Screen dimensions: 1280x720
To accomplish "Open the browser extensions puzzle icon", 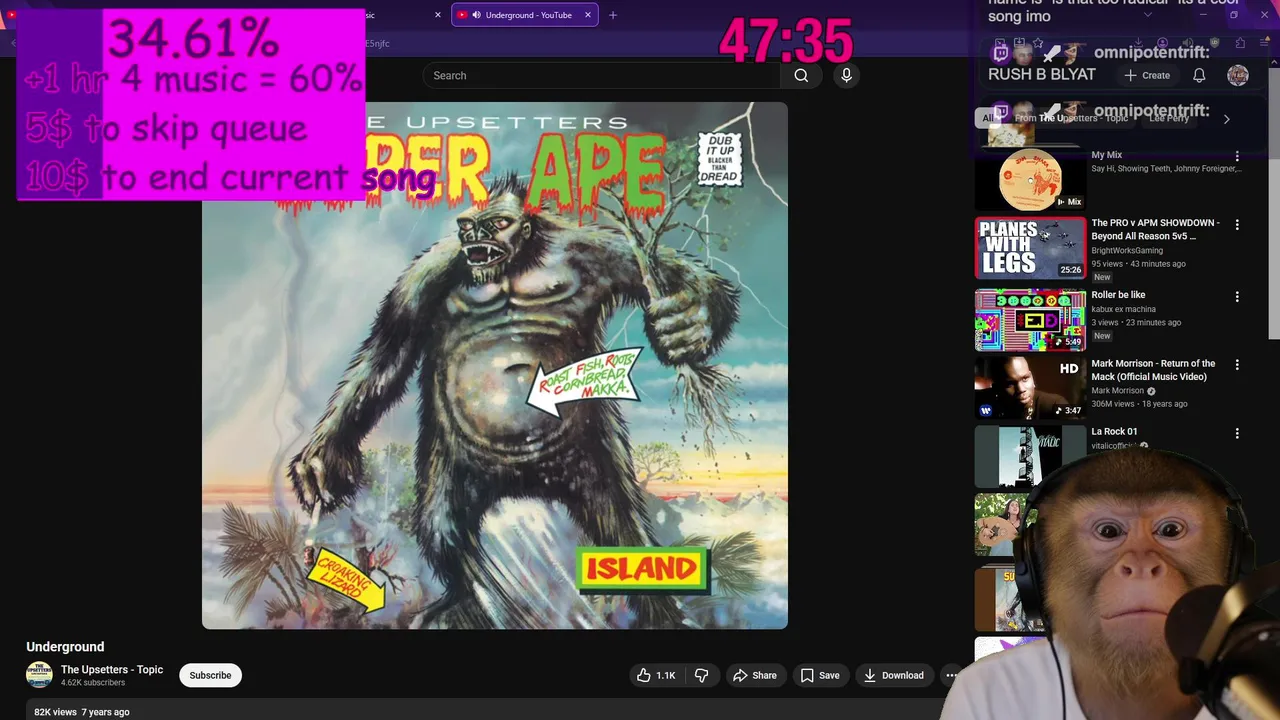I will point(1240,43).
